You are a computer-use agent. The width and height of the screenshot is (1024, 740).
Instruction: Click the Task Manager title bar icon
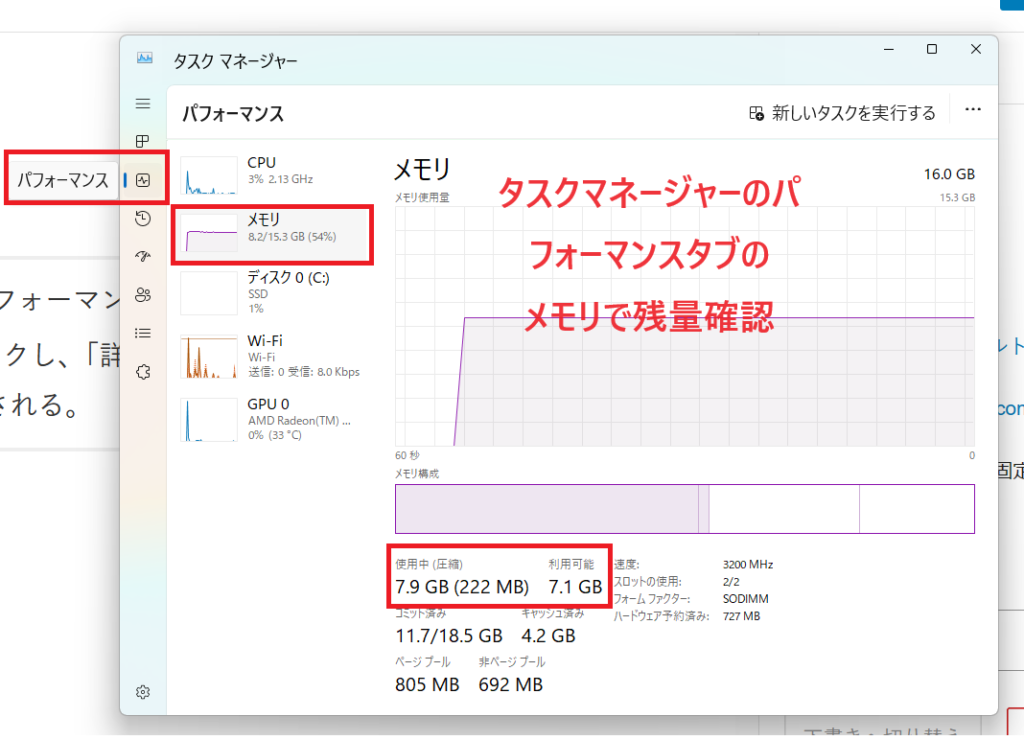click(145, 60)
